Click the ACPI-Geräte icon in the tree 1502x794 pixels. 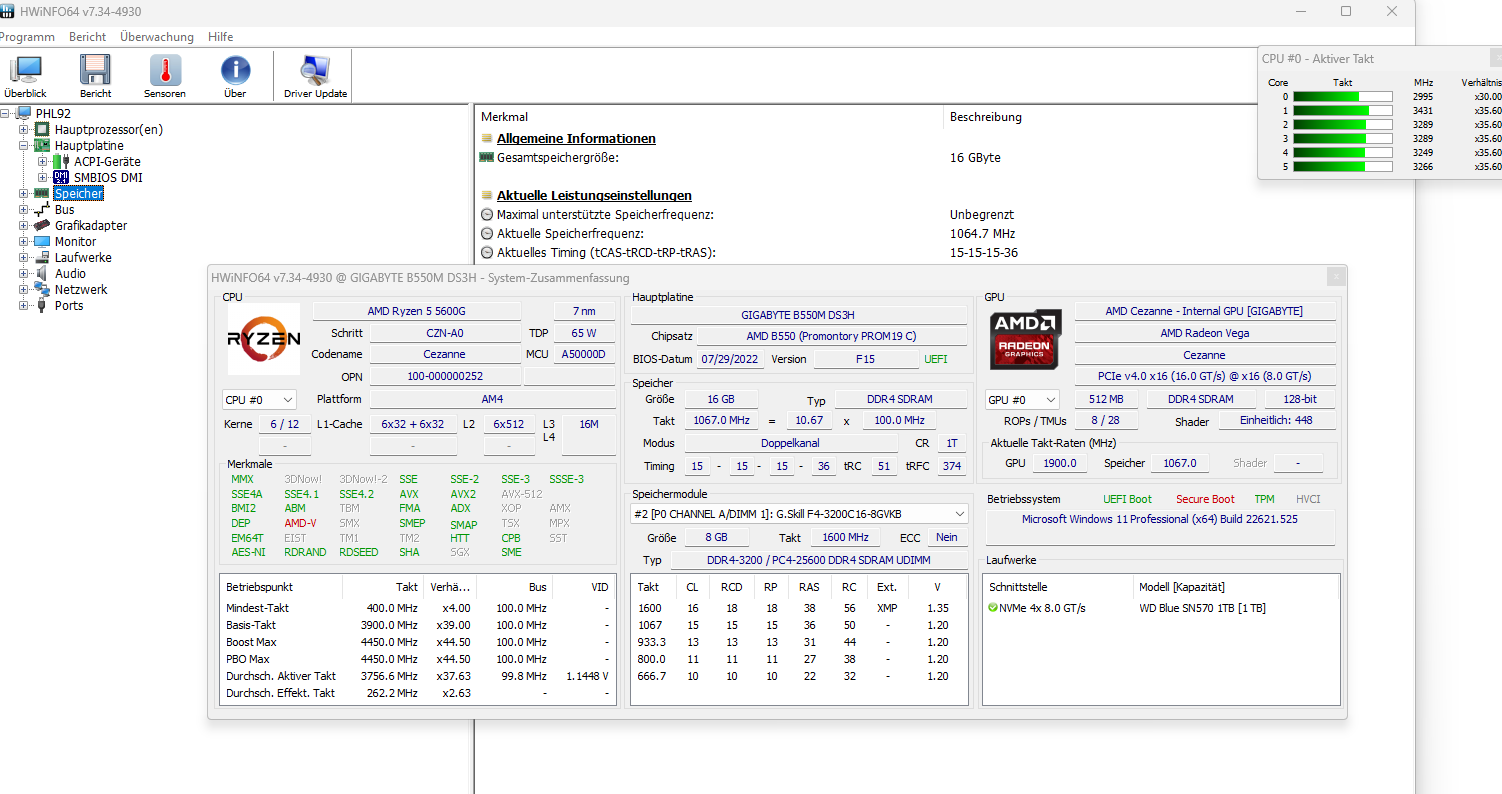[61, 161]
